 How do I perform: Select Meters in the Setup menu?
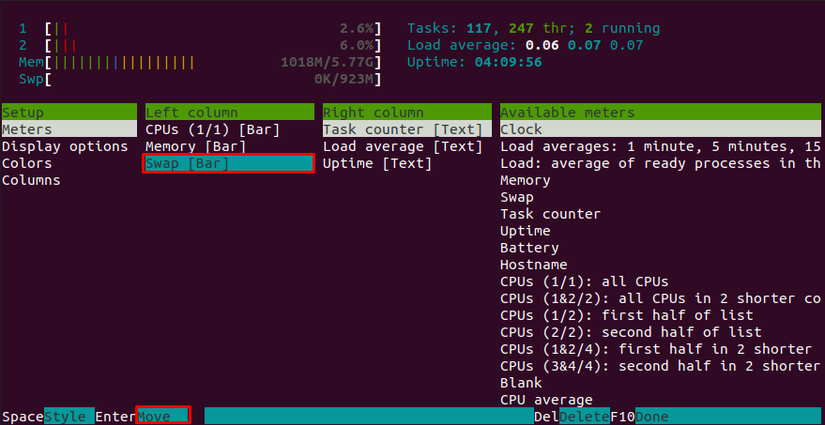pyautogui.click(x=69, y=129)
